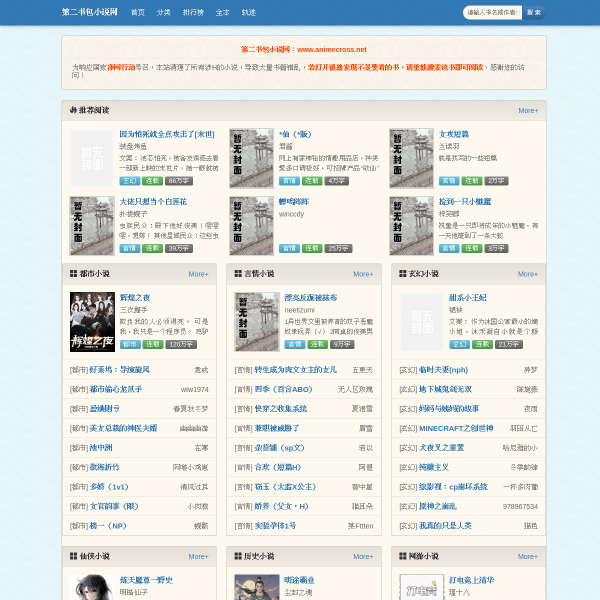Click author name winccdy
The height and width of the screenshot is (600, 600).
tap(292, 214)
